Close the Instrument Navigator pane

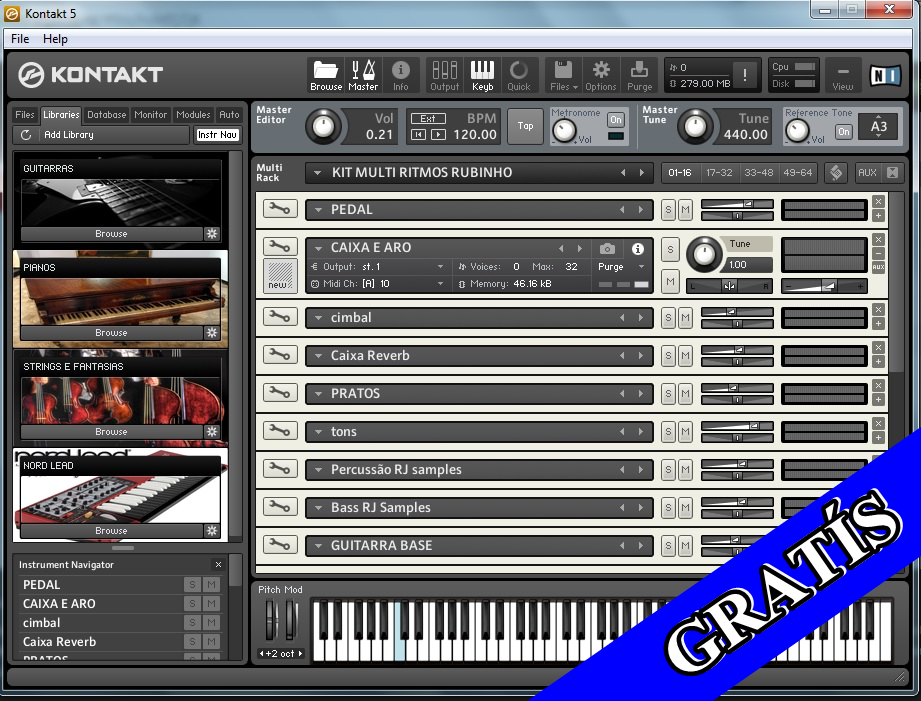pyautogui.click(x=218, y=564)
